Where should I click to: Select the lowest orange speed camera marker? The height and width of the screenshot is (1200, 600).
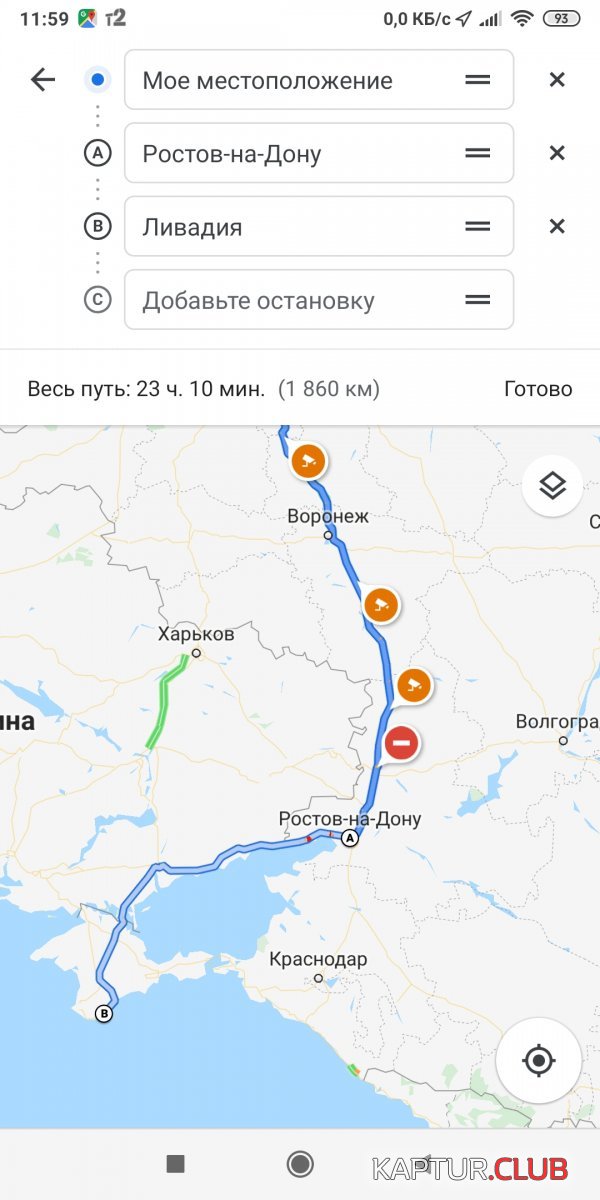414,685
